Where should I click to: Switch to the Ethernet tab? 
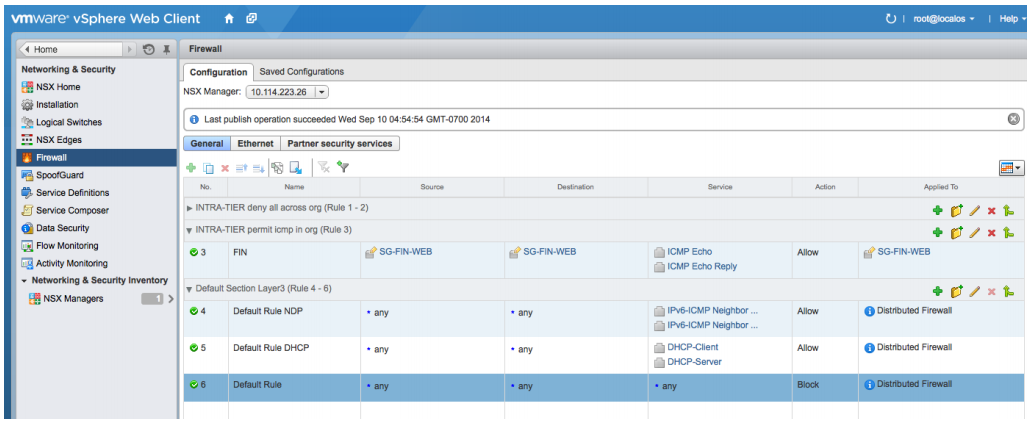click(255, 143)
